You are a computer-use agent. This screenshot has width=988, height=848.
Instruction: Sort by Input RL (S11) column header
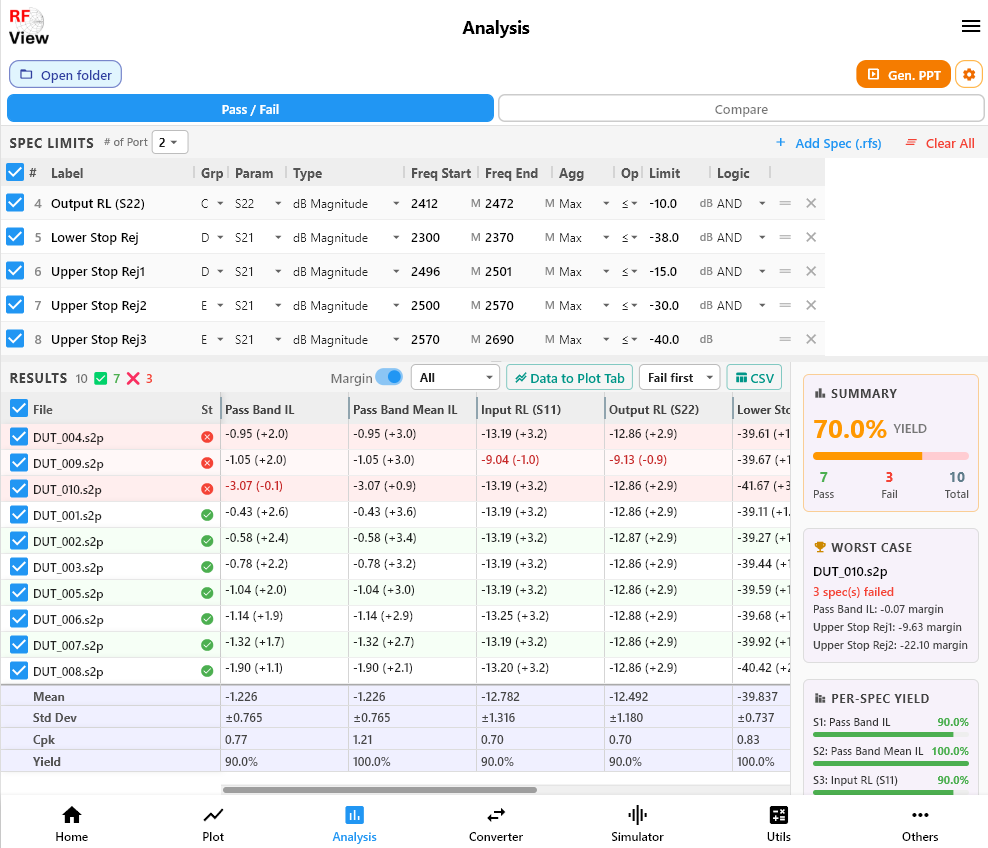click(x=520, y=410)
